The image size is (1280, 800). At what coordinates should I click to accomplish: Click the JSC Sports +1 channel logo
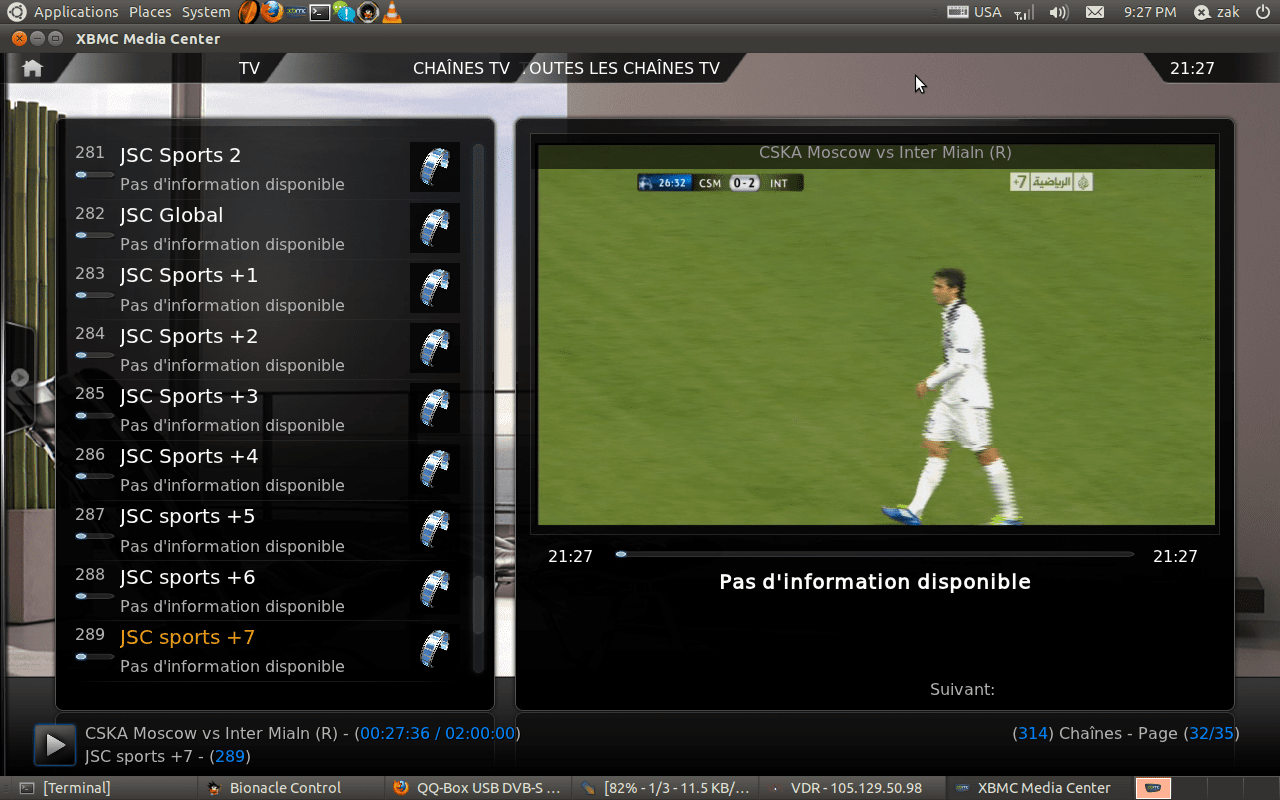(435, 288)
